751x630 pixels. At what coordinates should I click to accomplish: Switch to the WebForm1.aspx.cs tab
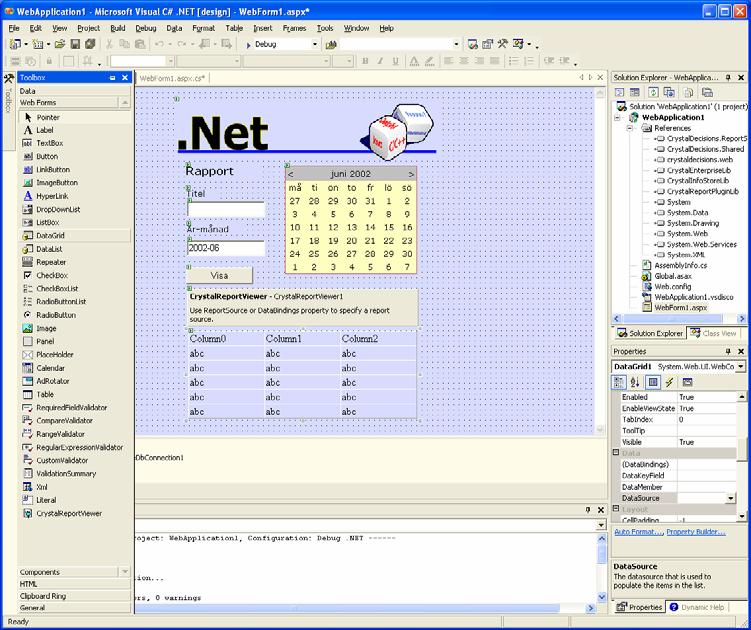pos(172,78)
